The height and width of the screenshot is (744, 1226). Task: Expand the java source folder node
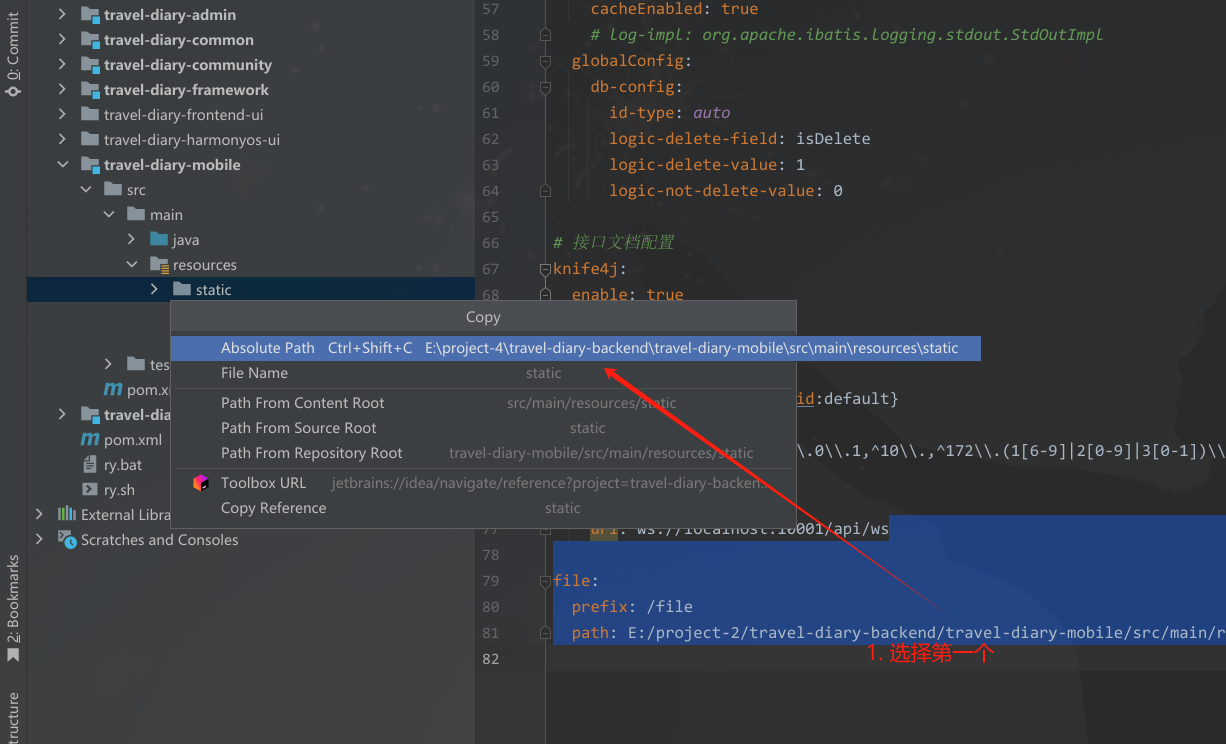click(131, 240)
